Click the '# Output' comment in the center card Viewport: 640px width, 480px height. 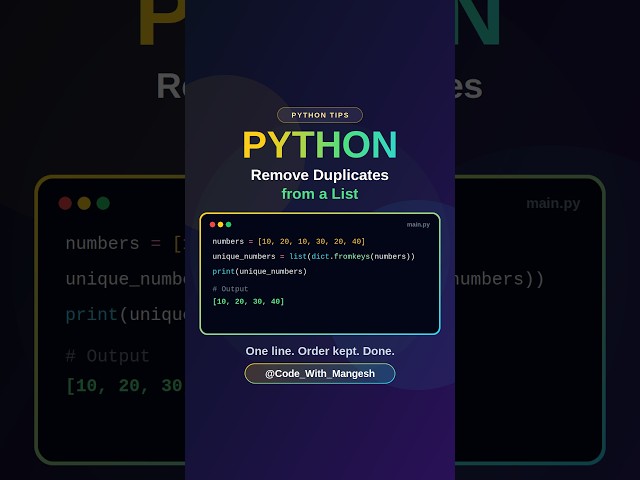click(230, 289)
